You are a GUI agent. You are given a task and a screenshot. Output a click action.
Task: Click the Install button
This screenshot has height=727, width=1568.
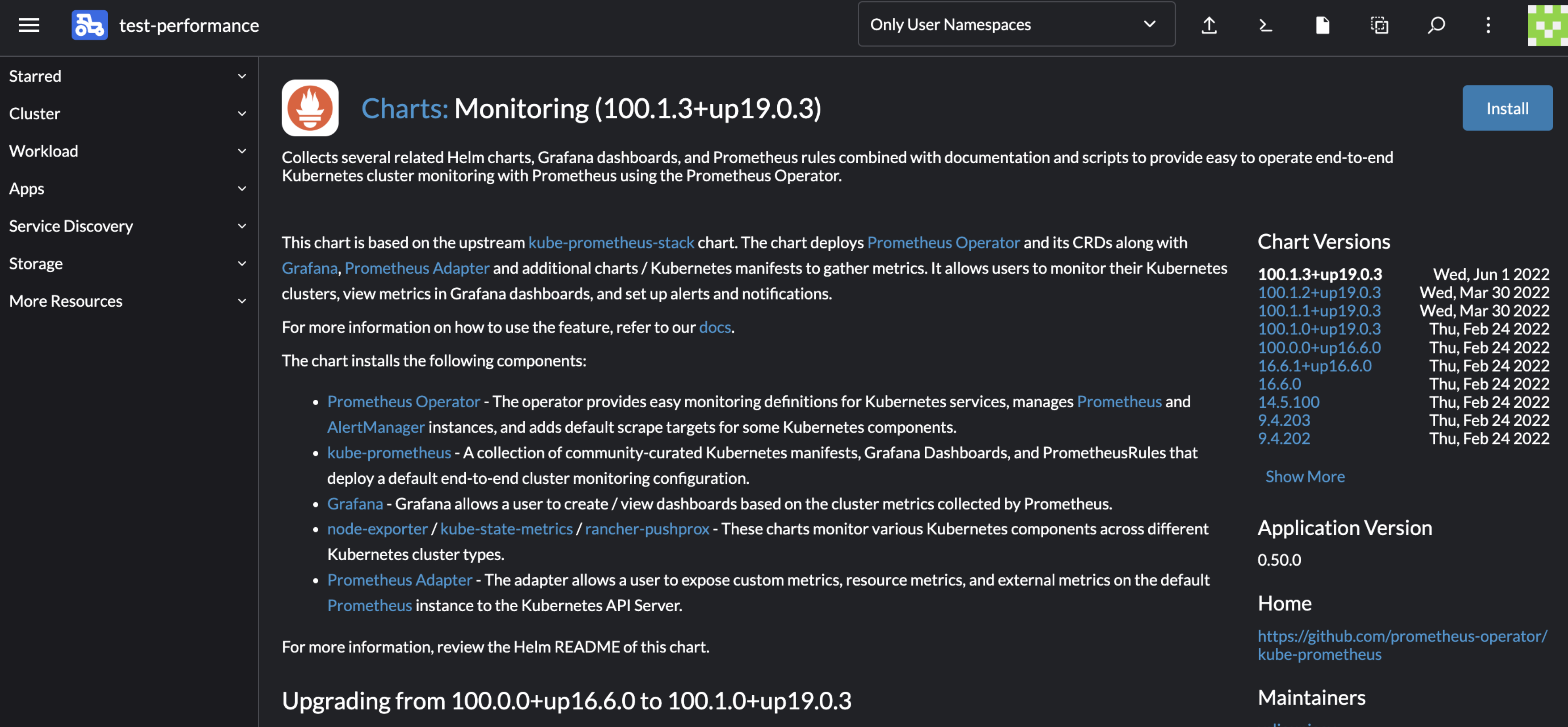[1507, 108]
